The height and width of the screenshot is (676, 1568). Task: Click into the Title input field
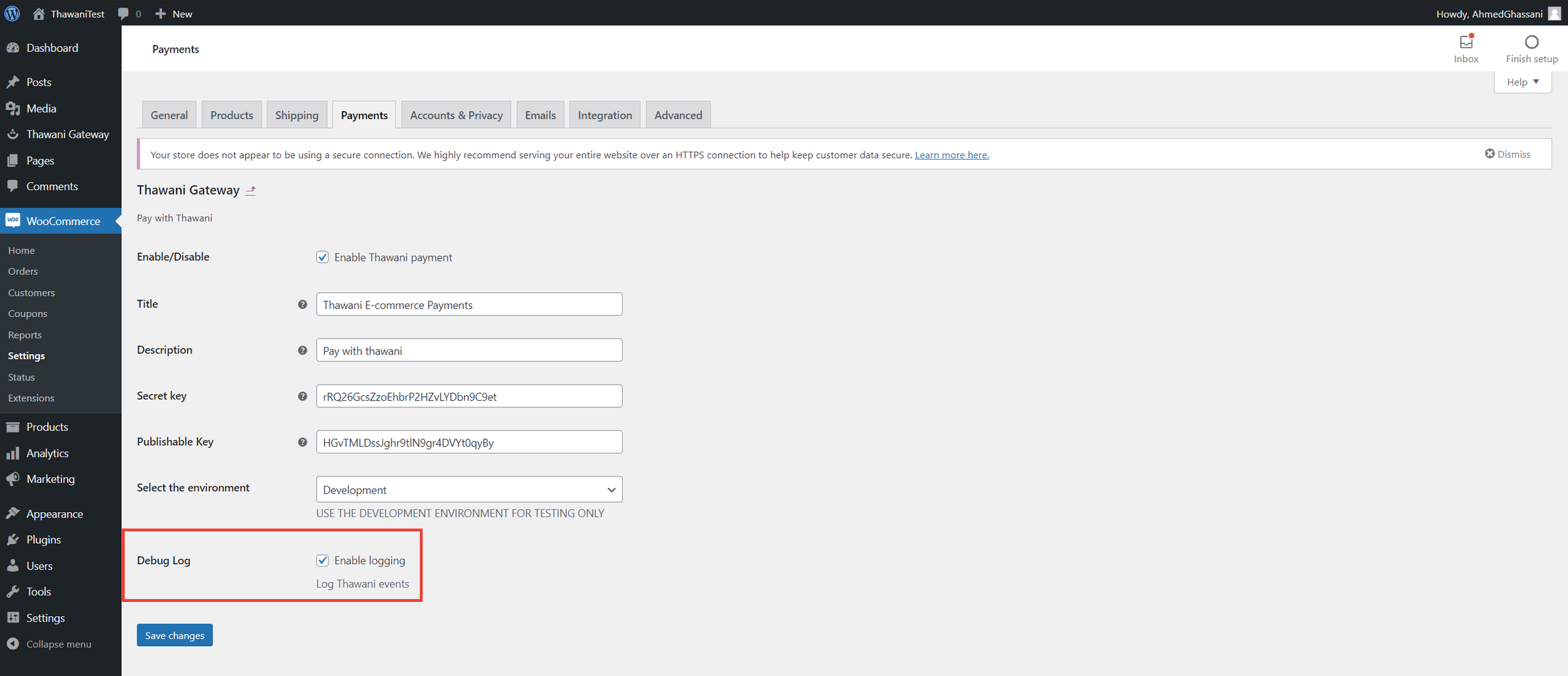tap(469, 304)
